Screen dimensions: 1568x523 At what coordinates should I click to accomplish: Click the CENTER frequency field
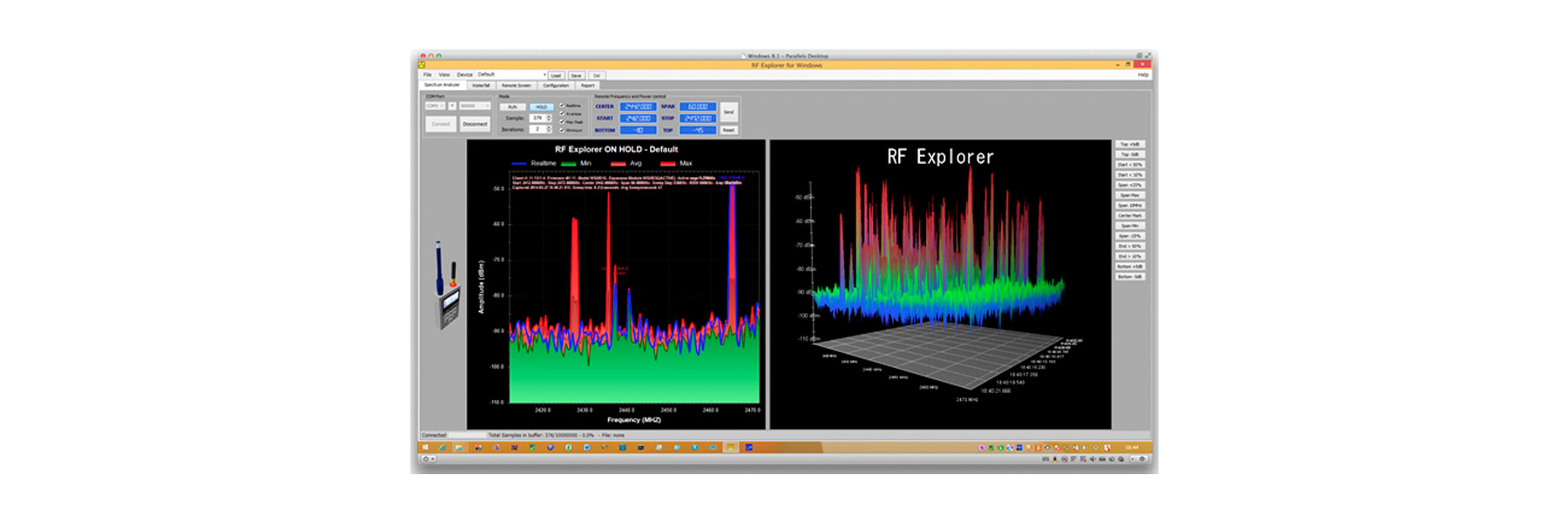click(x=638, y=106)
